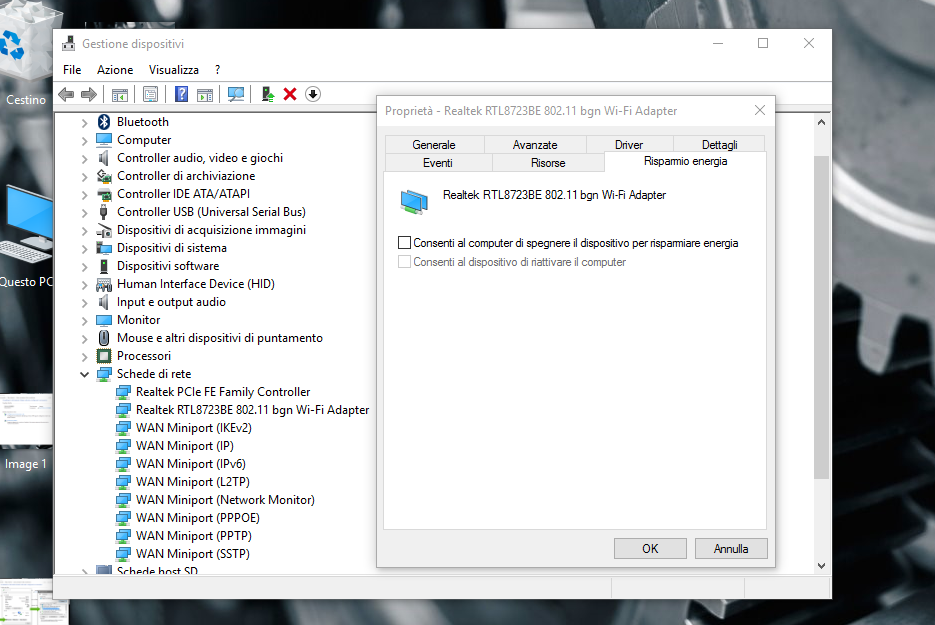
Task: Click the Annulla button
Action: [731, 549]
